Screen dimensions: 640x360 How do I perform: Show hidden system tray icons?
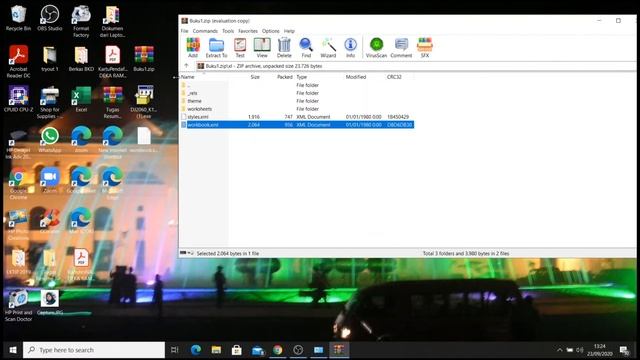pos(560,350)
